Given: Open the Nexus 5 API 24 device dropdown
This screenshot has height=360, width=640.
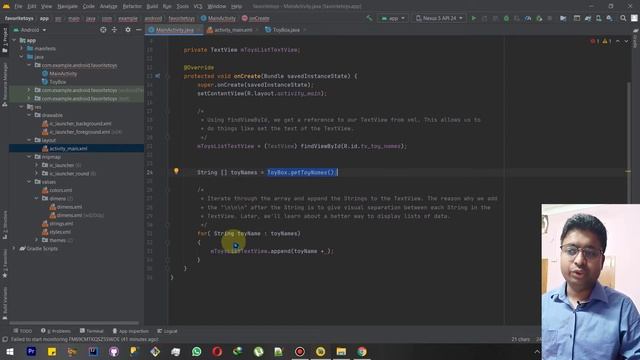Looking at the screenshot, I should pos(439,18).
